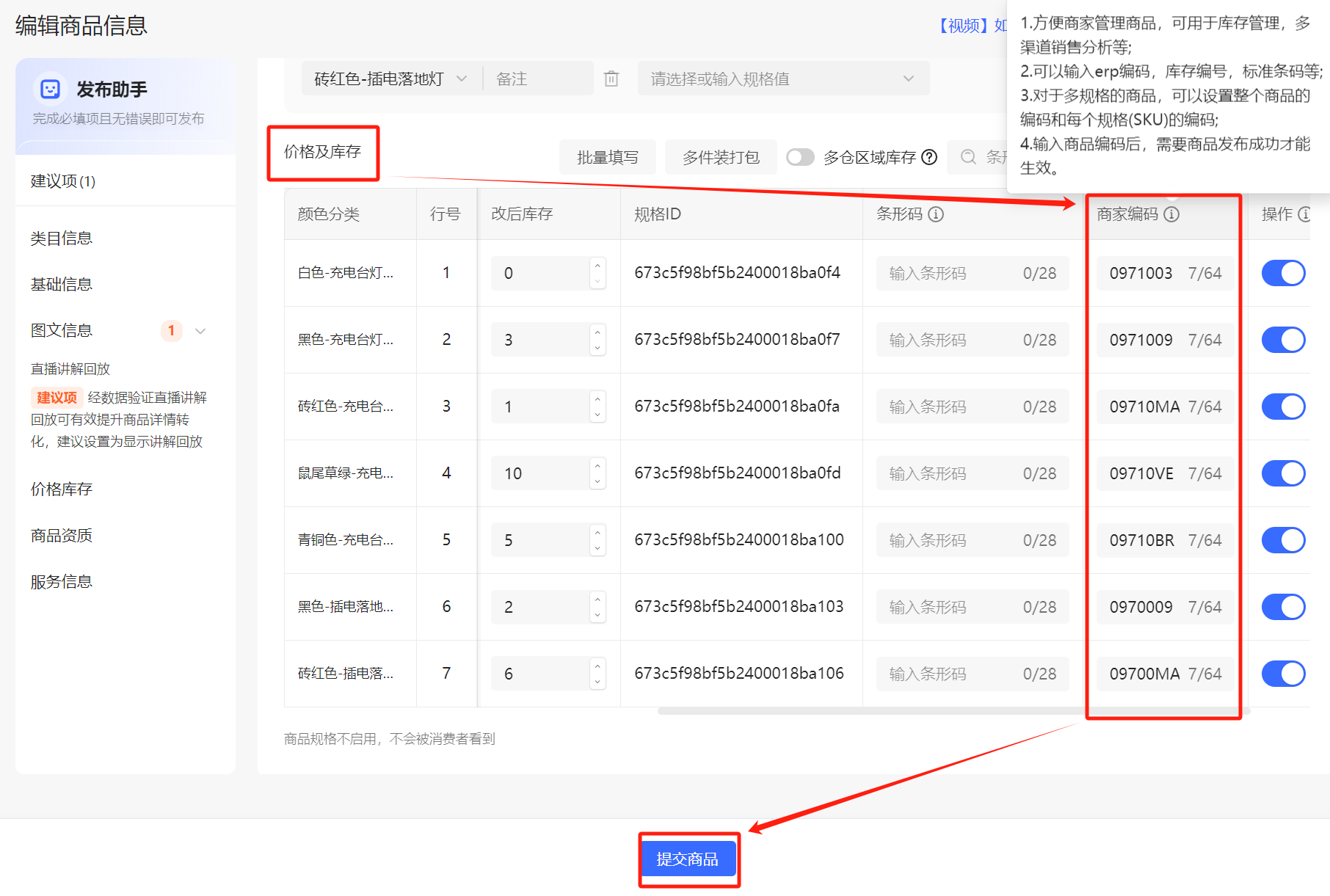The image size is (1330, 896).
Task: Expand the 图文信息 chevron
Action: click(200, 331)
